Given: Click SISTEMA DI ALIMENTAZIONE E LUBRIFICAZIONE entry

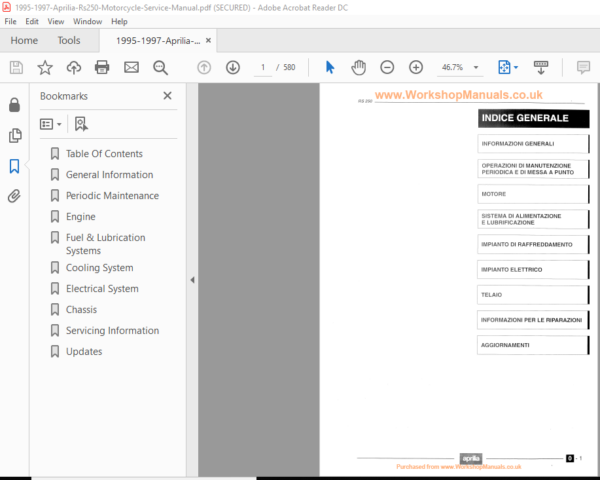Looking at the screenshot, I should [x=533, y=219].
